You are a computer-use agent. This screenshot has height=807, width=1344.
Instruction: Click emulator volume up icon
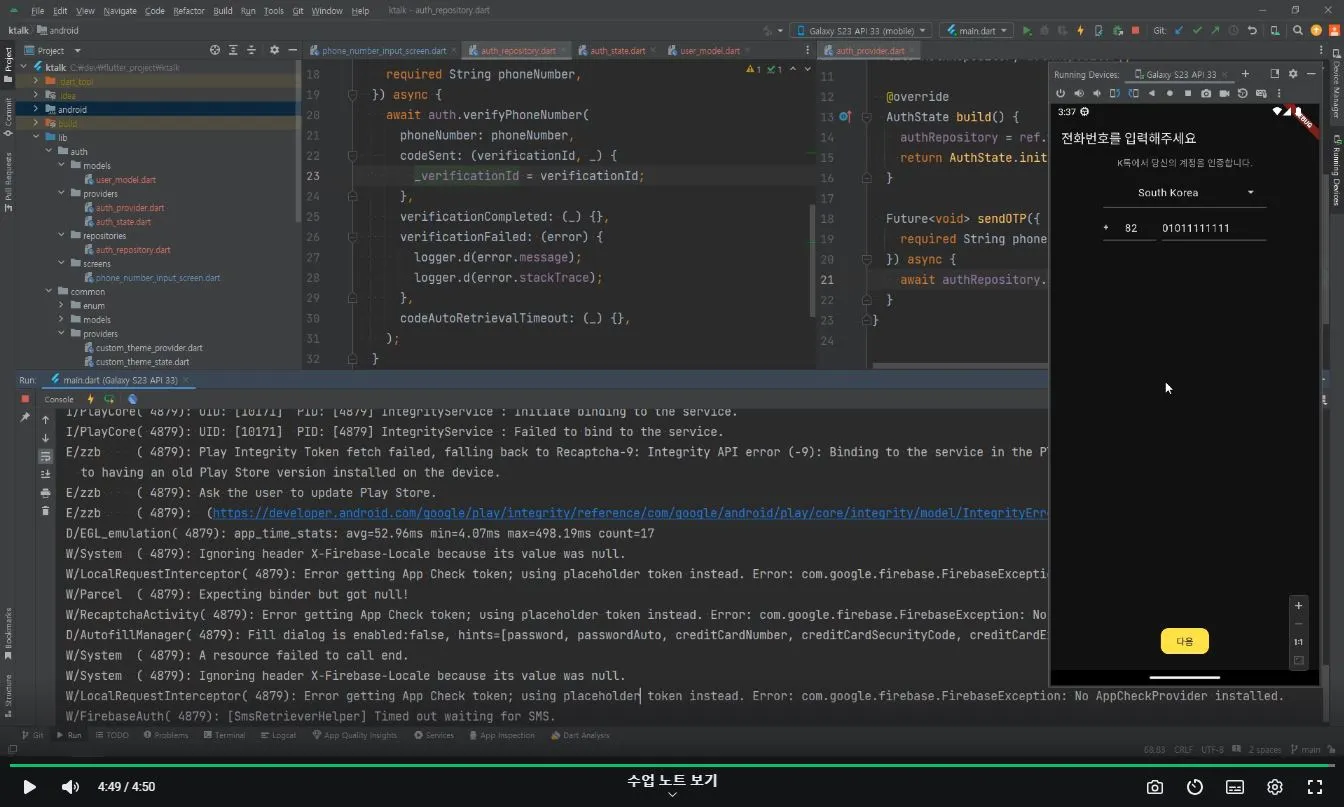(x=1079, y=93)
